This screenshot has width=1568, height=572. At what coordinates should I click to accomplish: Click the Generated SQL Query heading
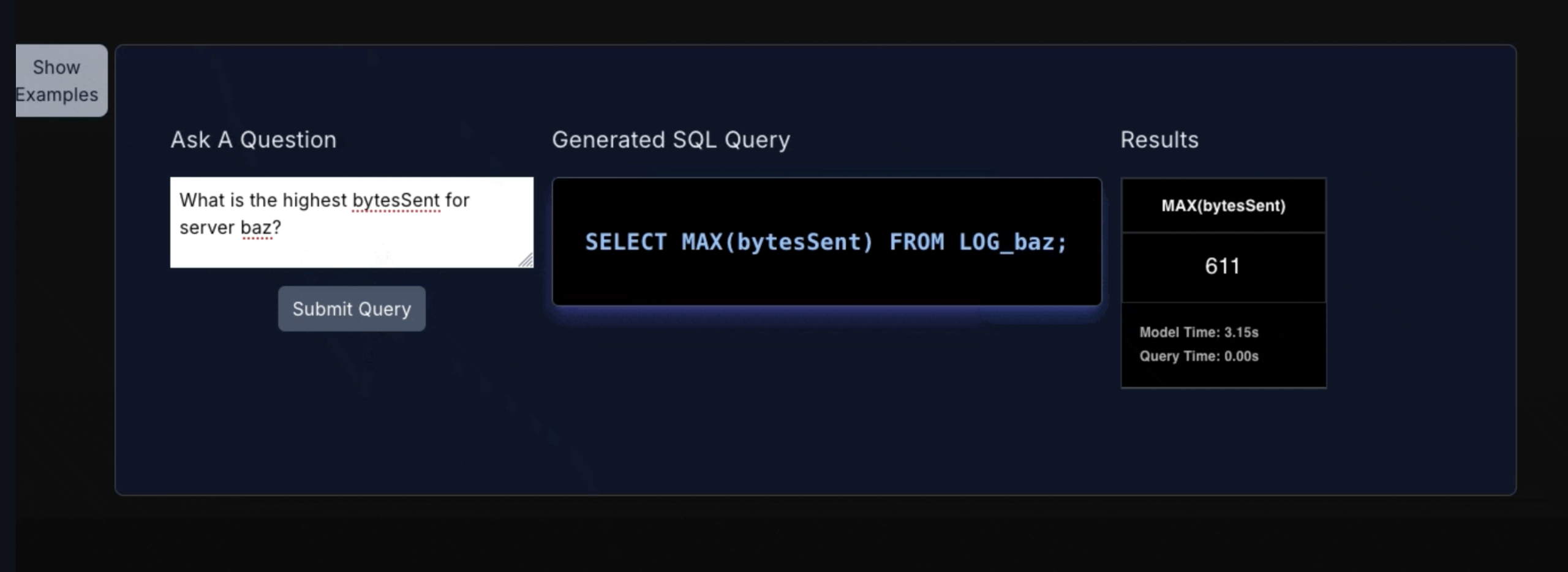671,140
